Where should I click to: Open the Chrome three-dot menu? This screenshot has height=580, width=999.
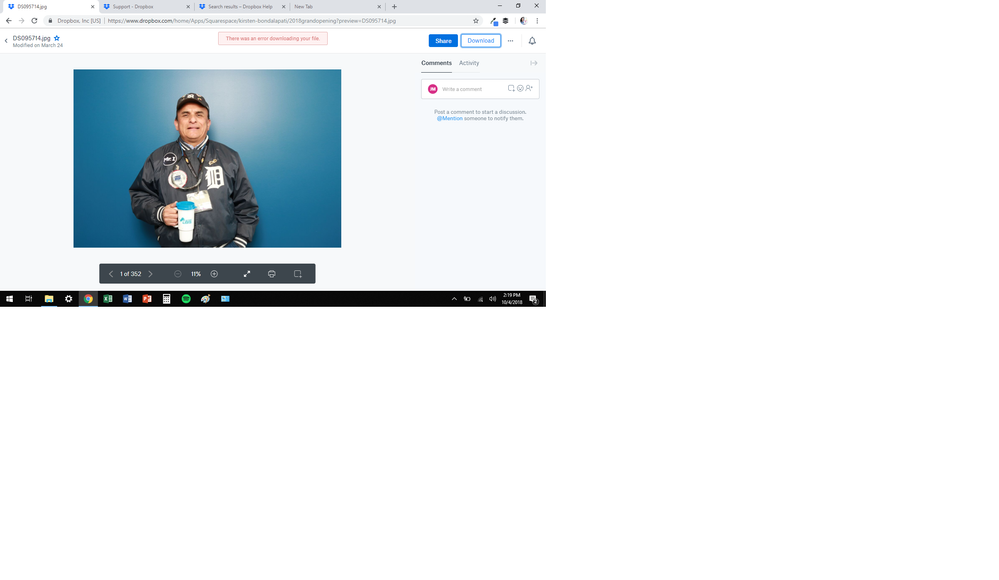(537, 21)
